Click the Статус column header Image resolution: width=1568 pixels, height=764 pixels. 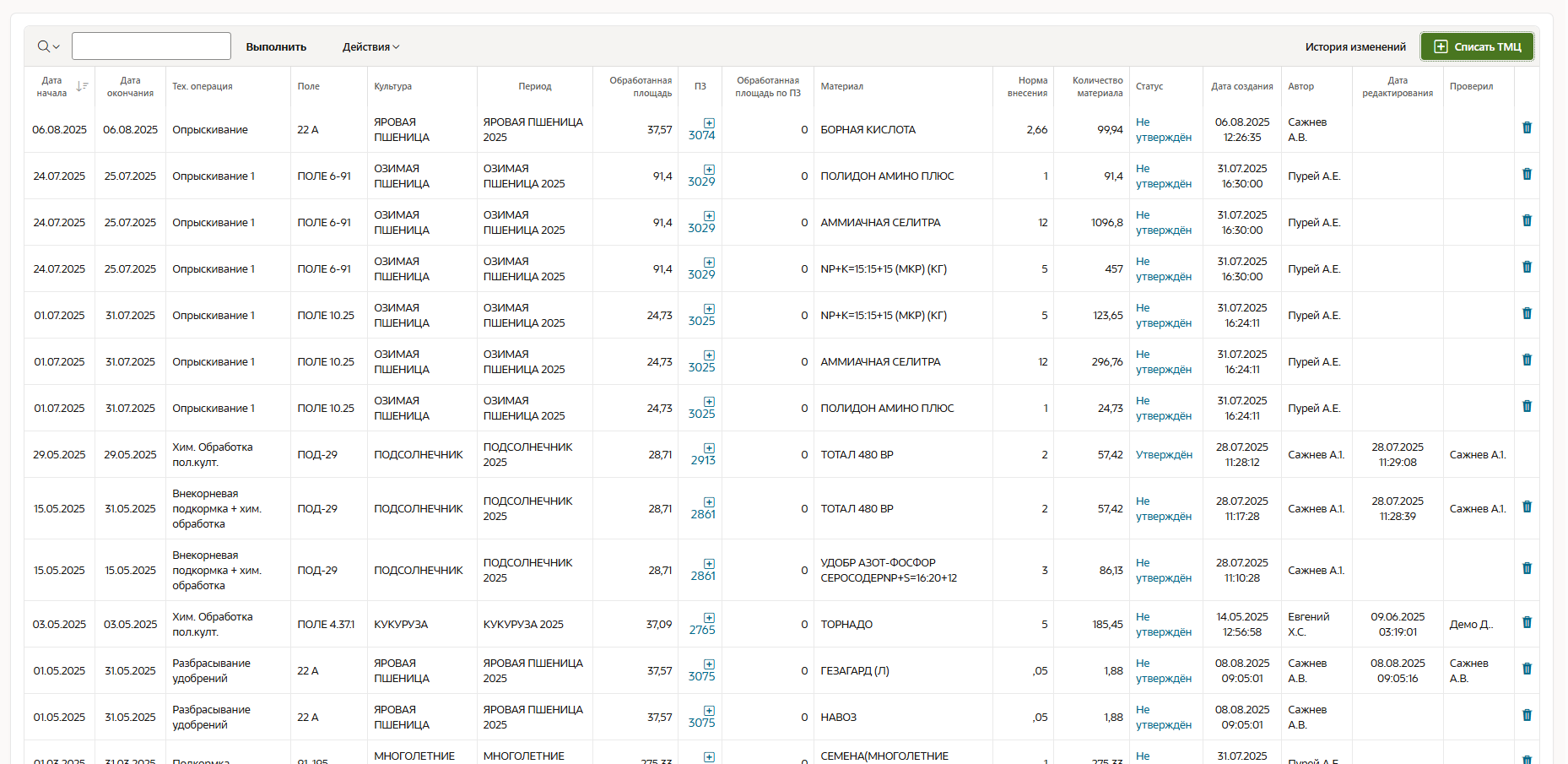(1149, 86)
